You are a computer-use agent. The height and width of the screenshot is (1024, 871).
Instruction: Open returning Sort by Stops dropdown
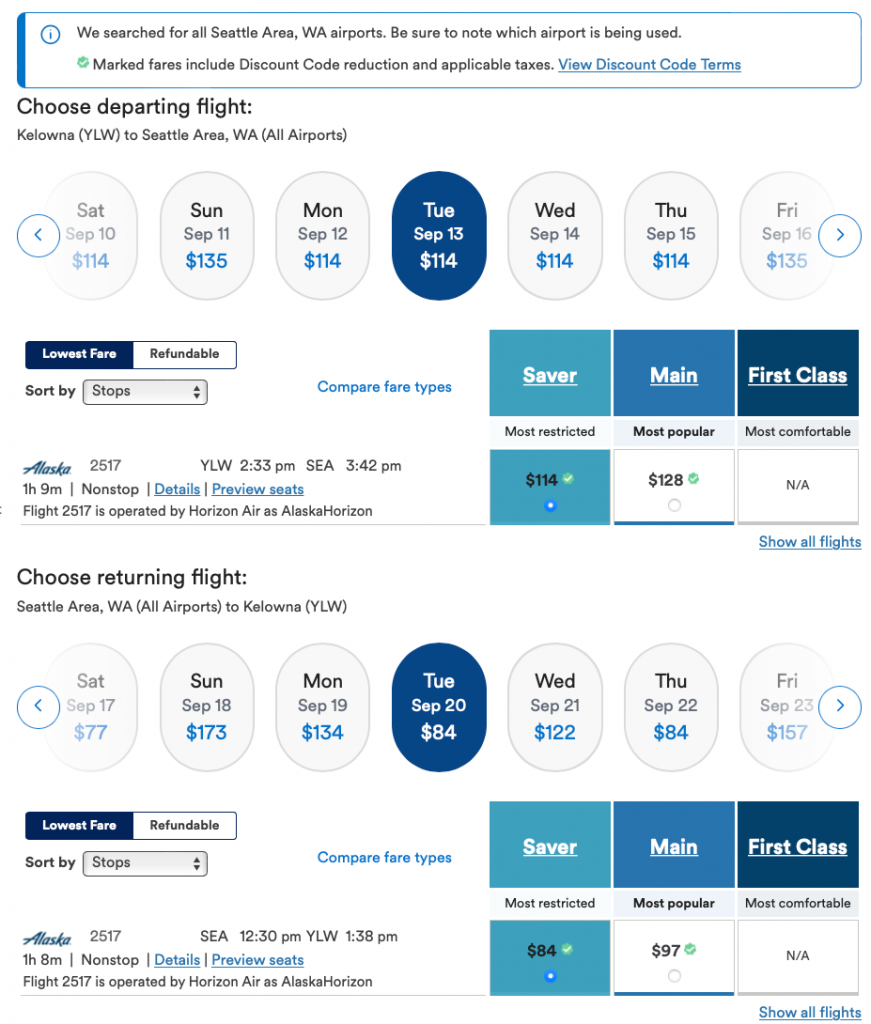[145, 862]
